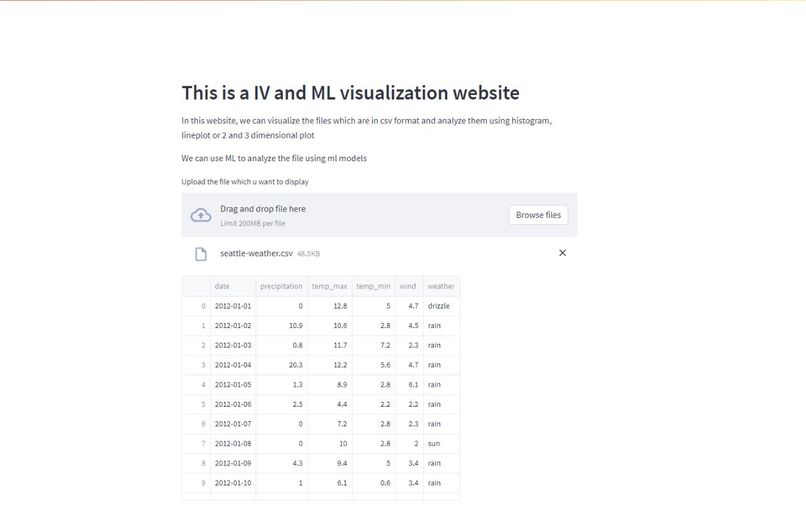Click the 0.6 temp_min value
806x505 pixels.
point(374,483)
